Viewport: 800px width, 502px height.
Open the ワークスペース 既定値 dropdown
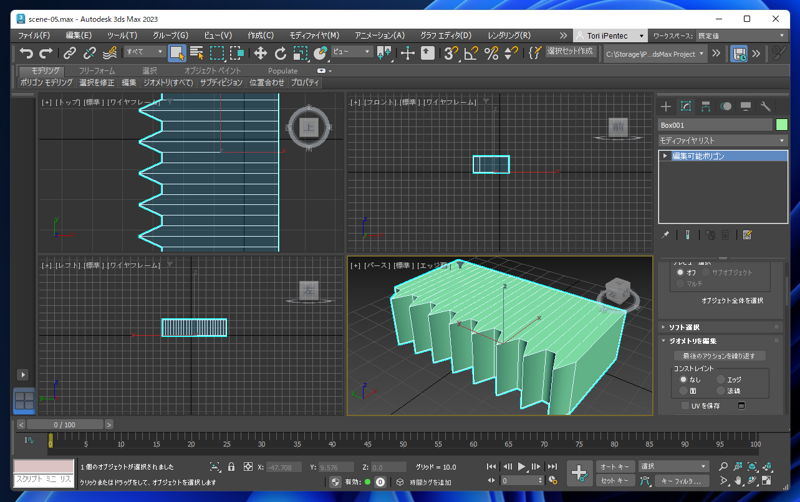(741, 36)
